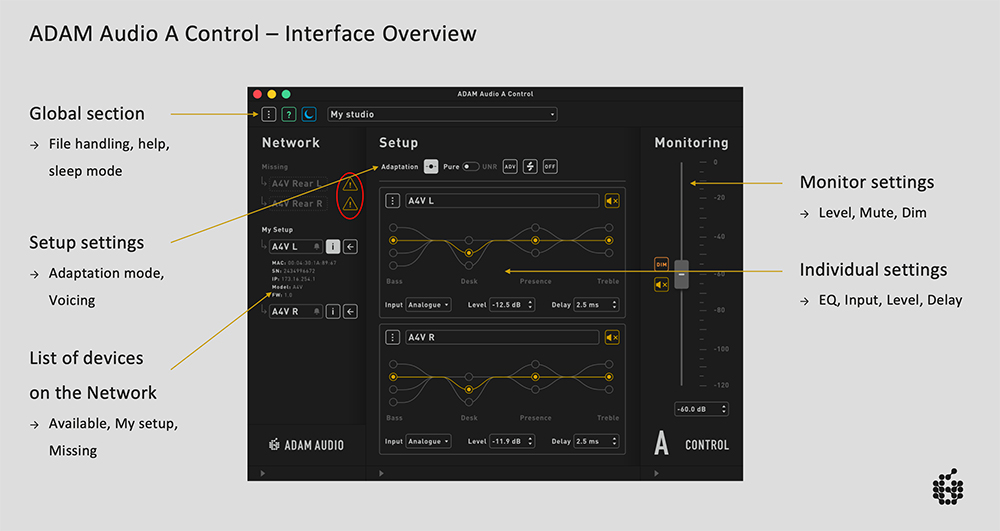Mute all monitors in Monitoring panel
The height and width of the screenshot is (531, 1000).
point(661,284)
